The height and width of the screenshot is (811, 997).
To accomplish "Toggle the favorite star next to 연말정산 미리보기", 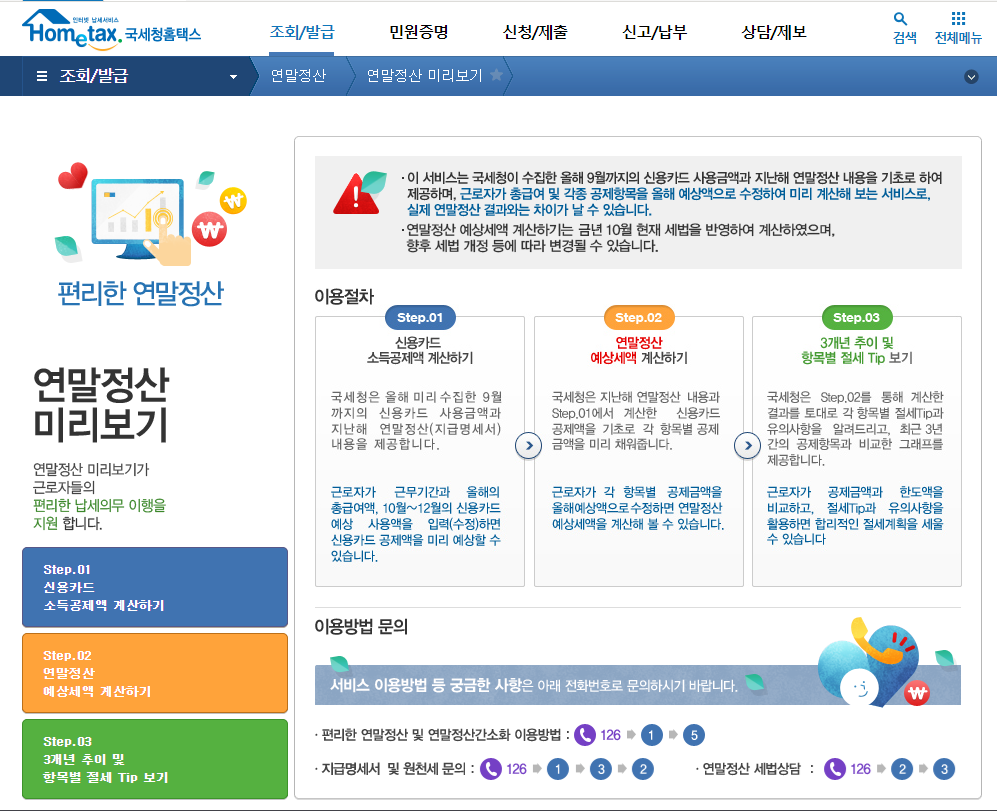I will [x=497, y=75].
